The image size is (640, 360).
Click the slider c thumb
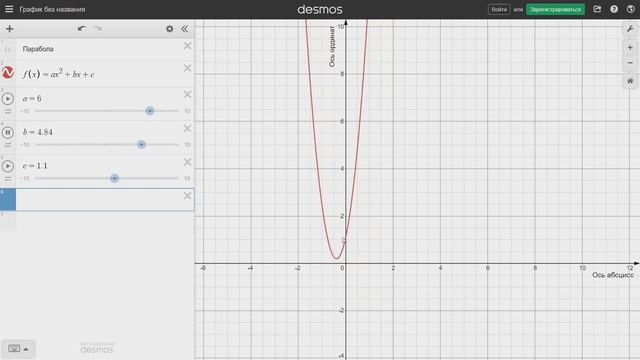pos(114,178)
